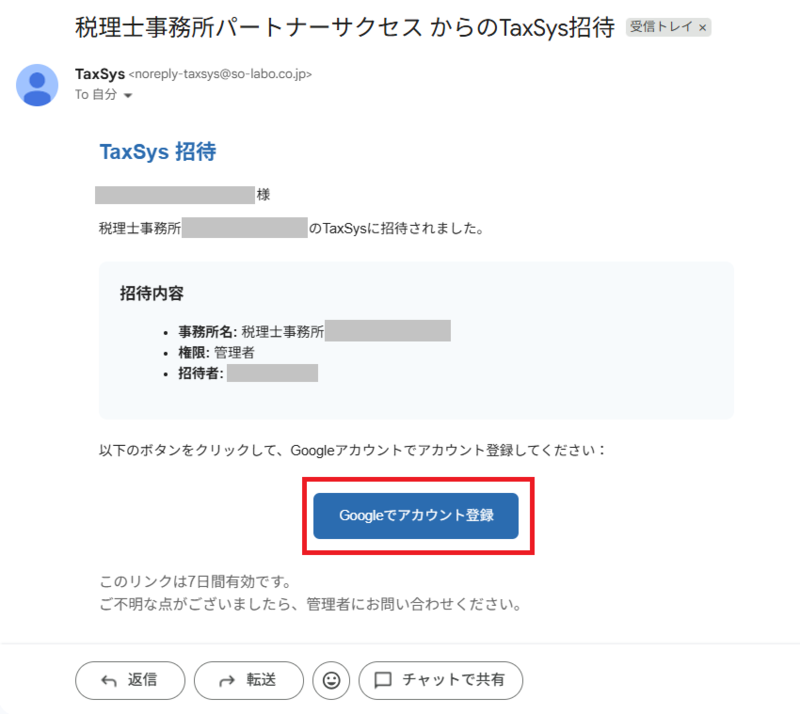800x714 pixels.
Task: Click the 権限: 管理者 list item
Action: coord(216,353)
